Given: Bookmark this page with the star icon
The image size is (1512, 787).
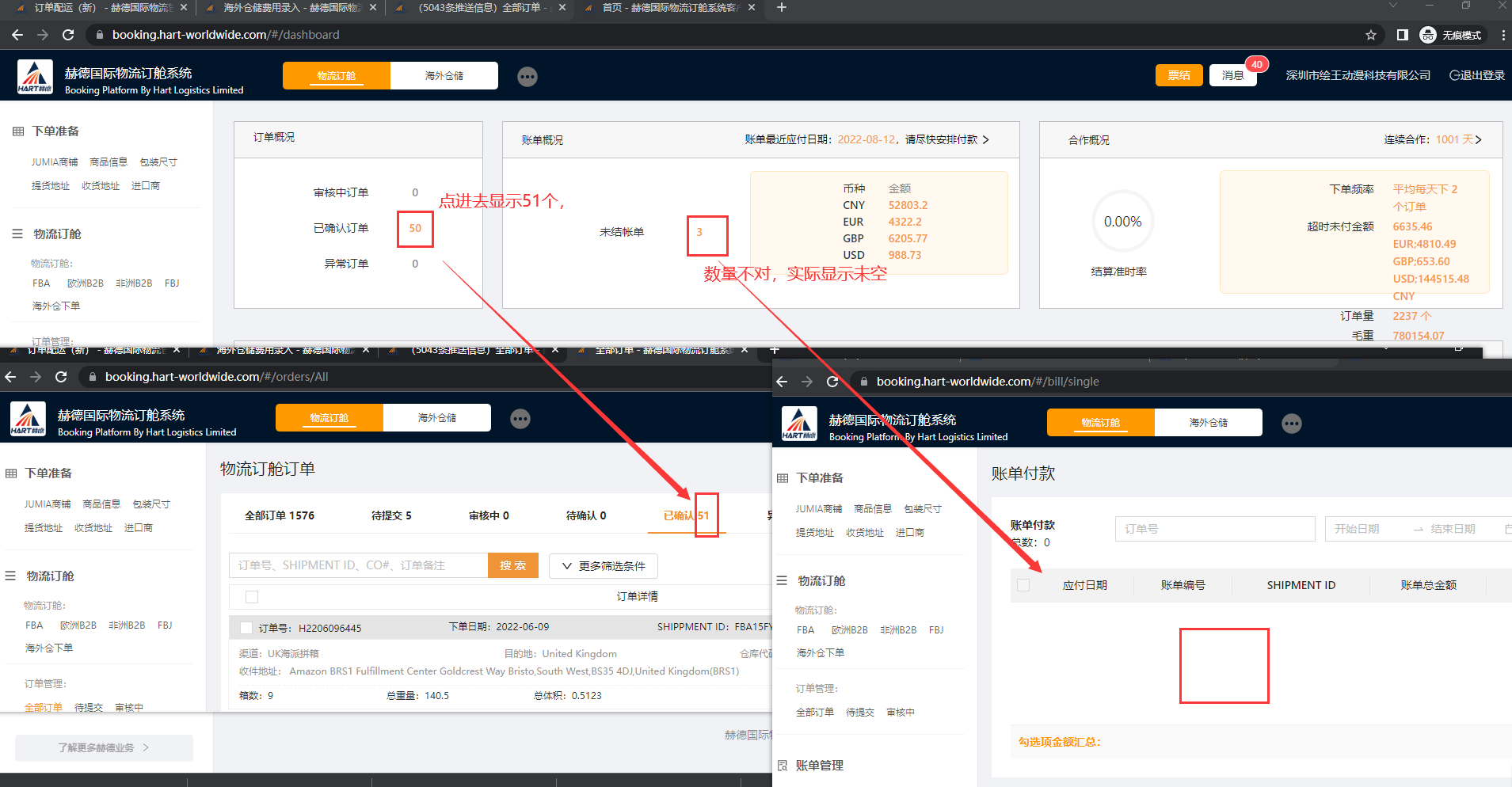Looking at the screenshot, I should pyautogui.click(x=1371, y=35).
